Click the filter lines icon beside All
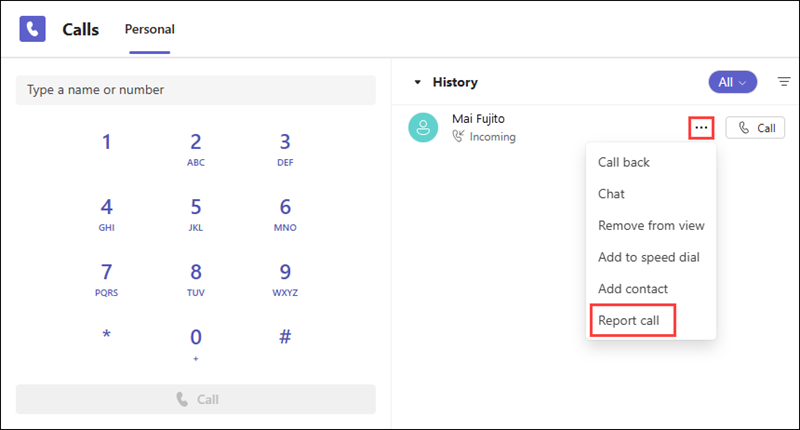 784,82
